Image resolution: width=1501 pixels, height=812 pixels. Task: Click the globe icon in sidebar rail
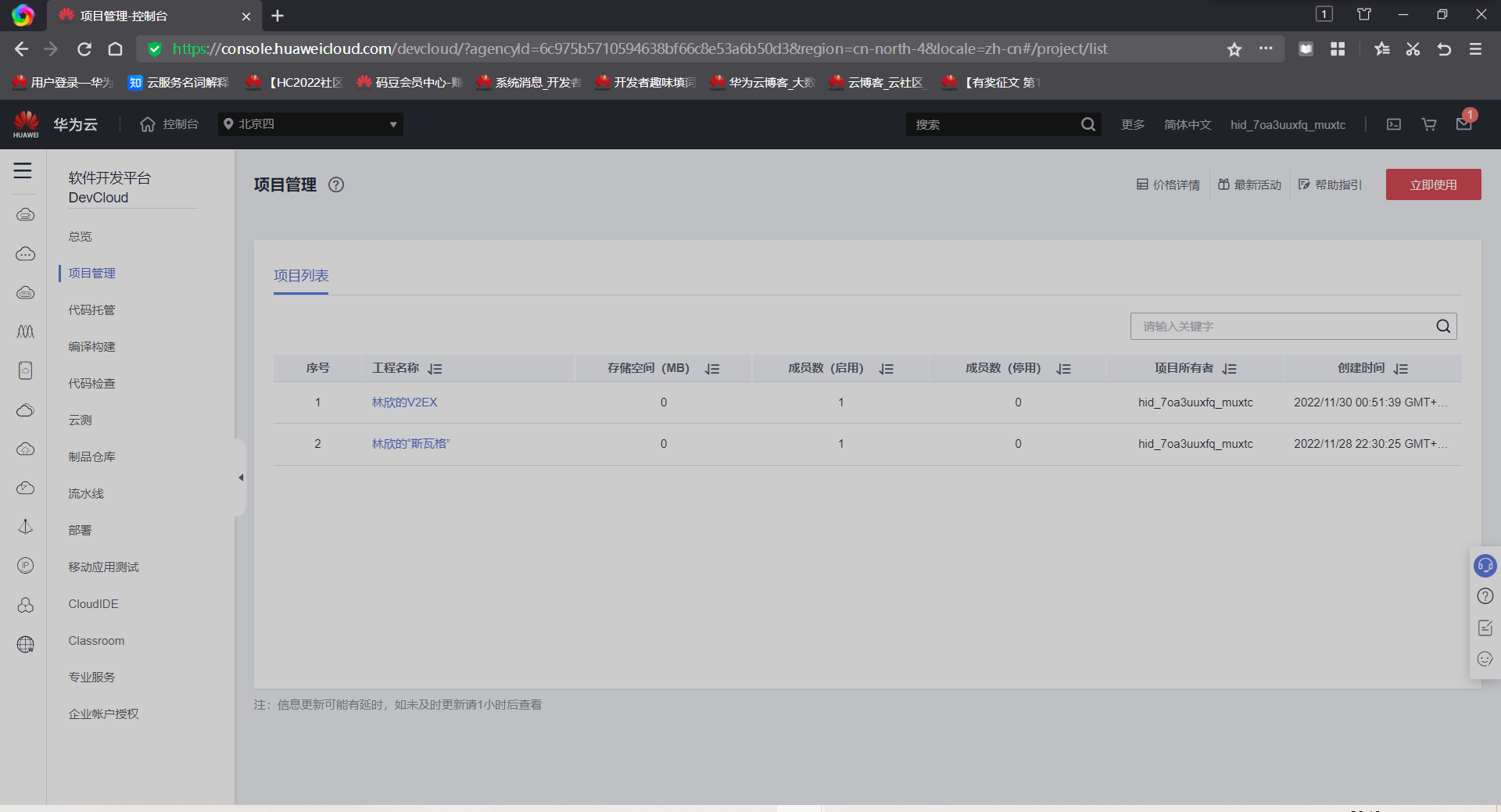tap(26, 644)
